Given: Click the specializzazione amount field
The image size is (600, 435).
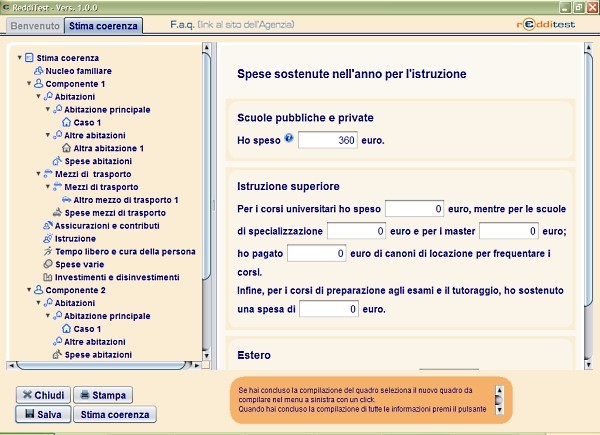Looking at the screenshot, I should [x=356, y=231].
